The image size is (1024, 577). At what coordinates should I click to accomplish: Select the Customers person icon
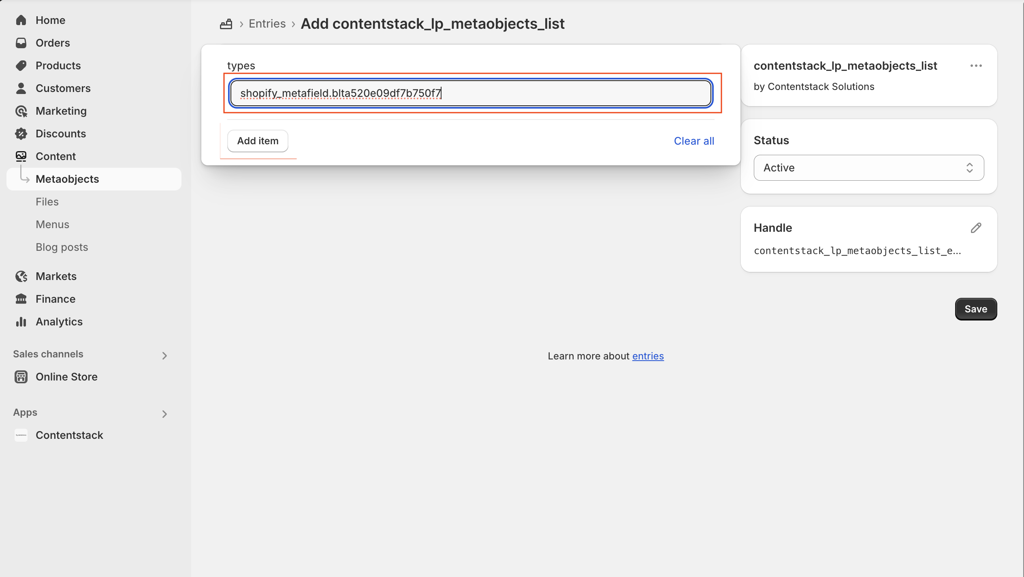click(x=19, y=88)
